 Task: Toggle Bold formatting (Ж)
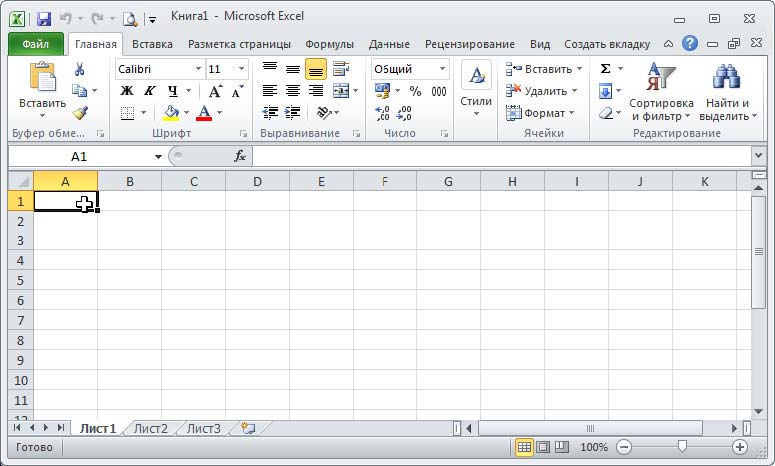click(x=127, y=91)
